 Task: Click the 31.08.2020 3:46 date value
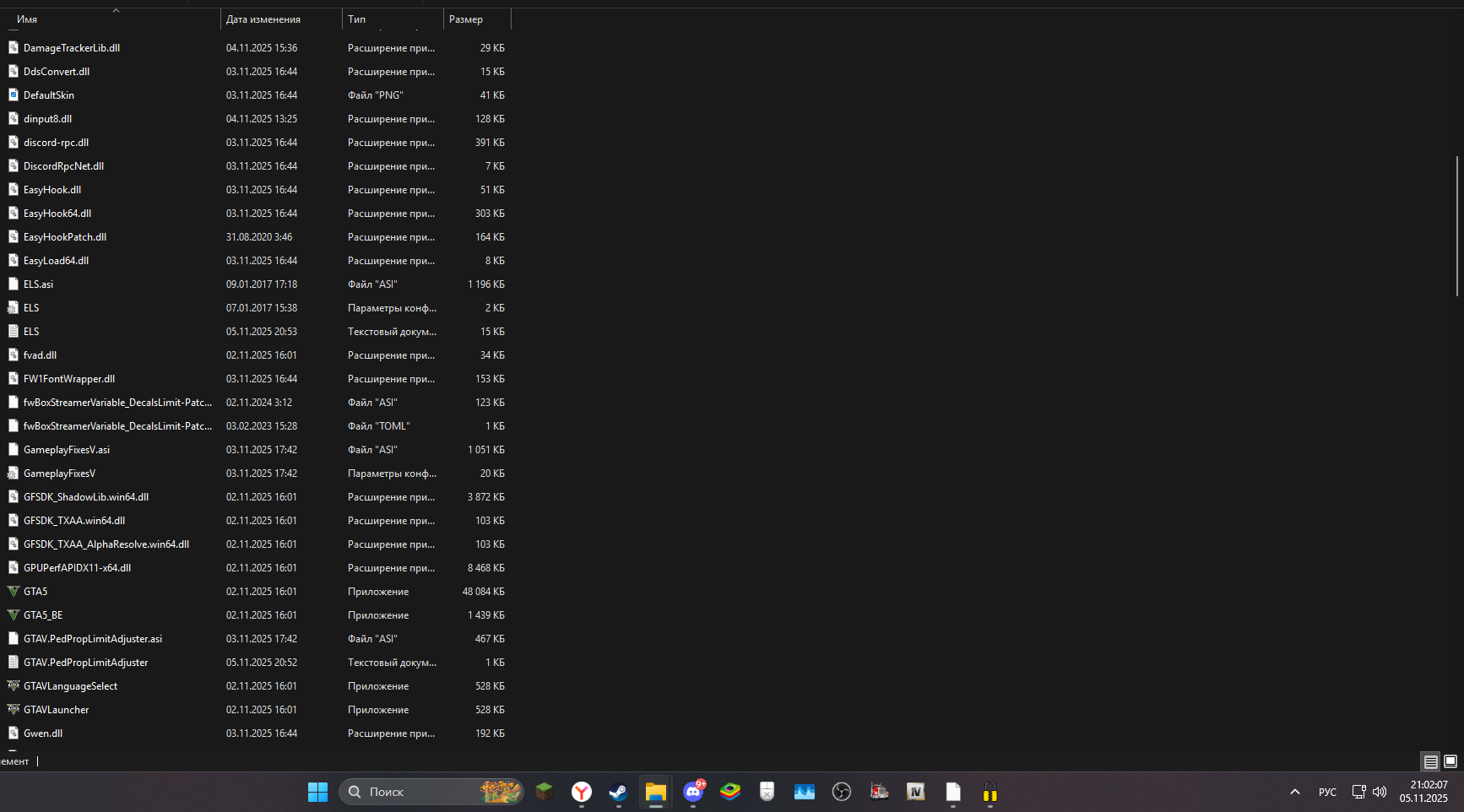259,237
